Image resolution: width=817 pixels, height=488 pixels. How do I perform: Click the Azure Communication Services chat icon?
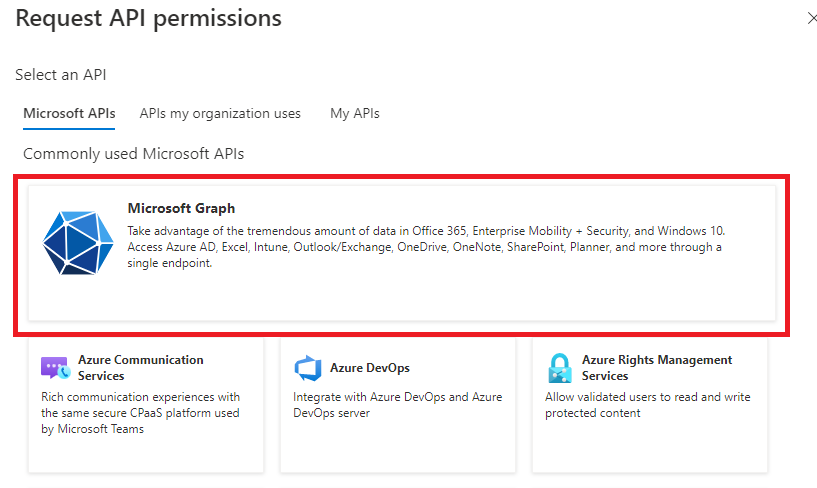[55, 368]
